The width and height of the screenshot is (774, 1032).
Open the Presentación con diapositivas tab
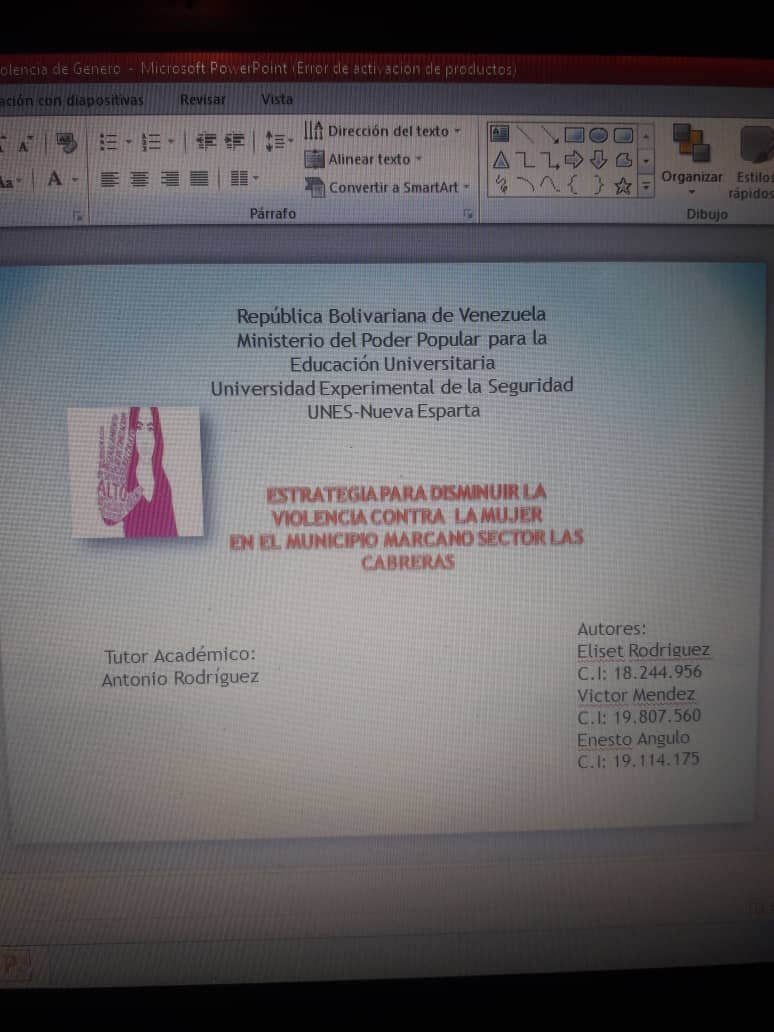[x=72, y=101]
